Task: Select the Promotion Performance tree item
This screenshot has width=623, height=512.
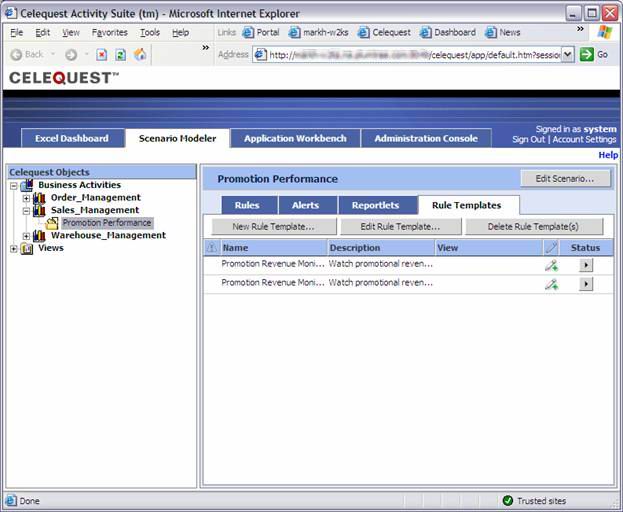Action: (107, 223)
